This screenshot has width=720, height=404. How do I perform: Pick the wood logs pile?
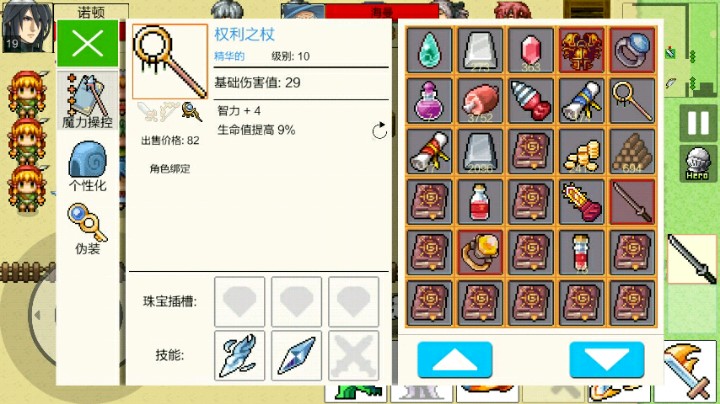pos(632,152)
